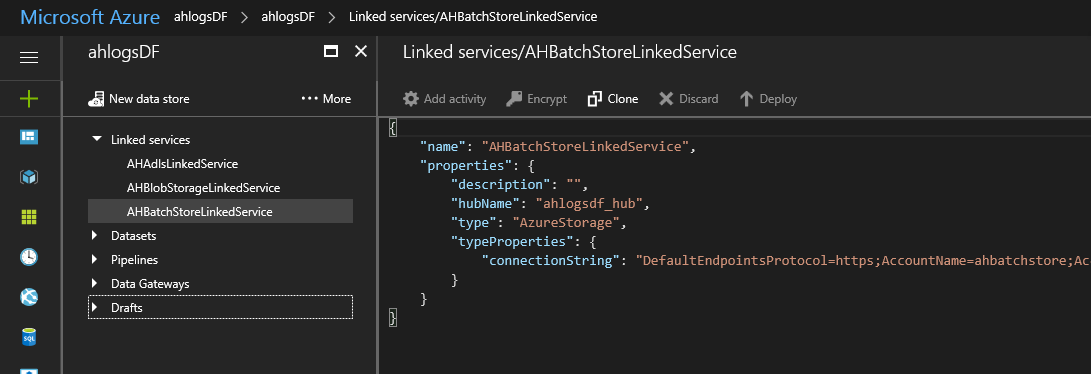
Task: Expand the Data Gateways tree node
Action: tap(95, 284)
